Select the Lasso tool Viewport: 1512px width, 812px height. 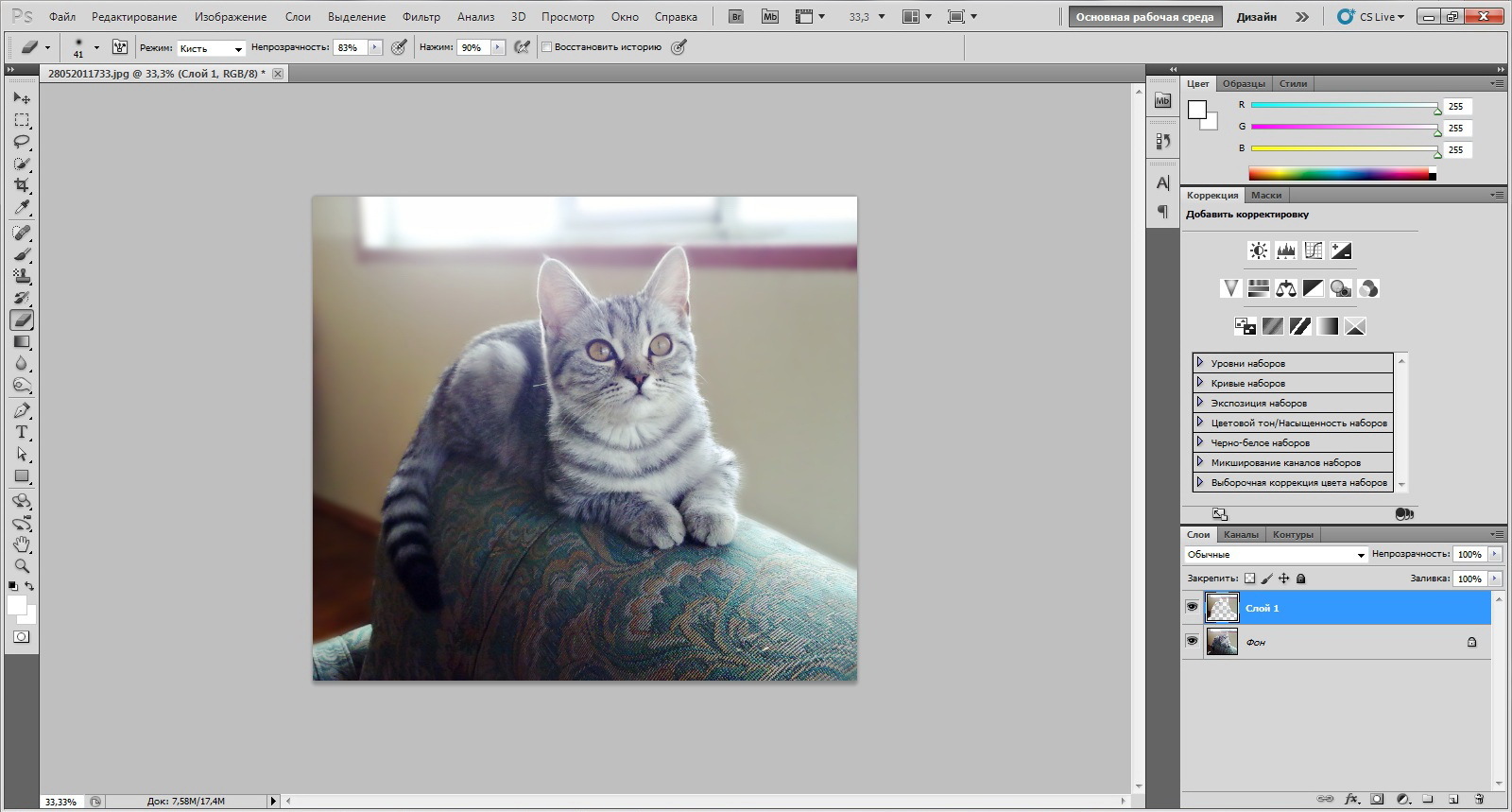(22, 142)
